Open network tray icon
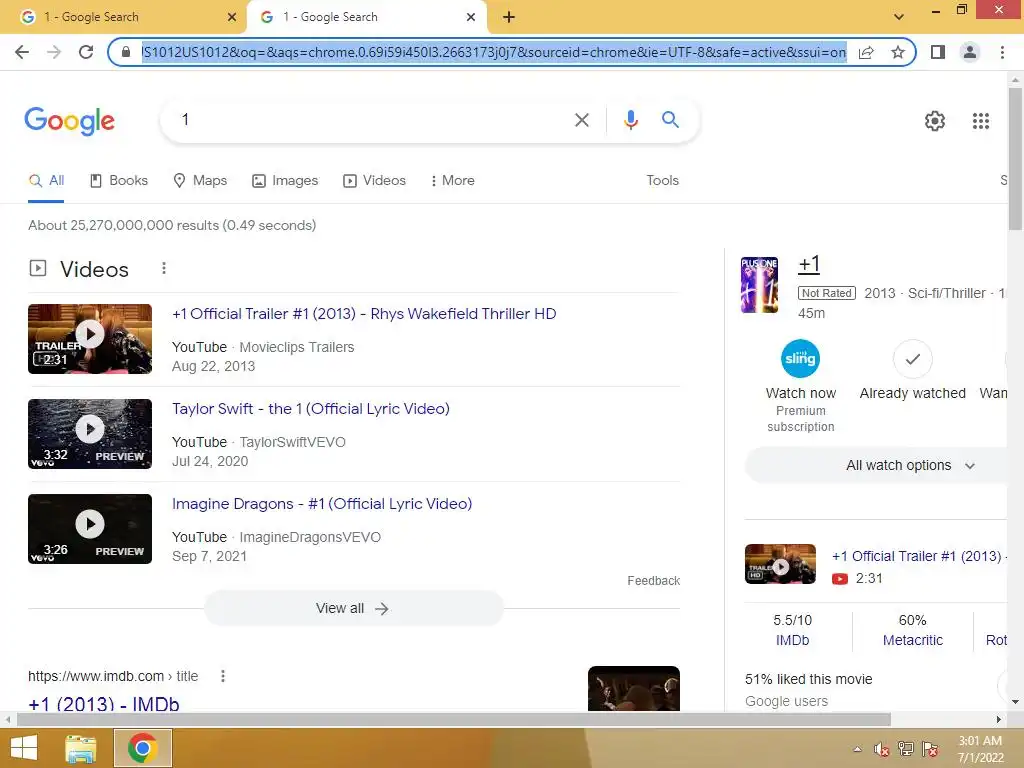Viewport: 1024px width, 768px height. 905,749
